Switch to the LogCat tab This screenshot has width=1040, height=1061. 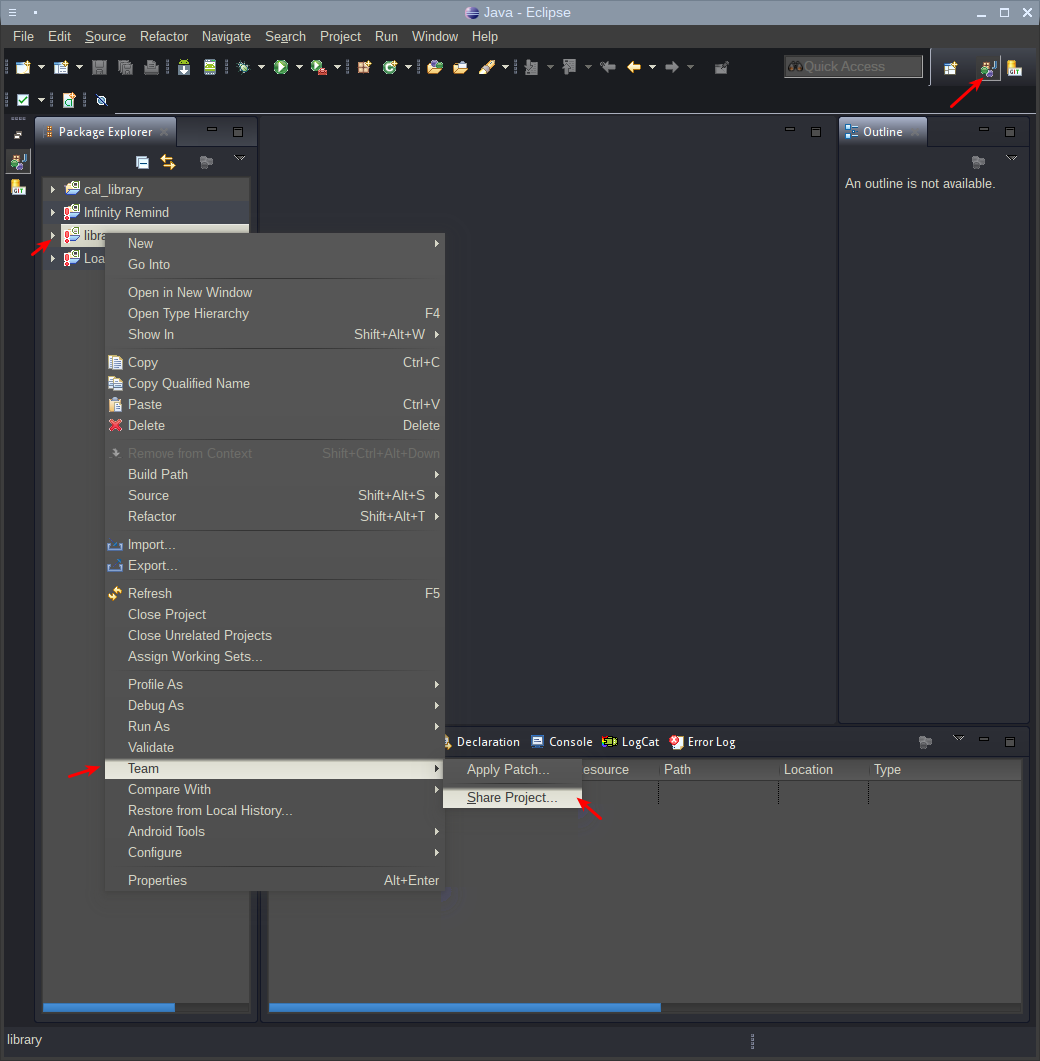pyautogui.click(x=639, y=742)
